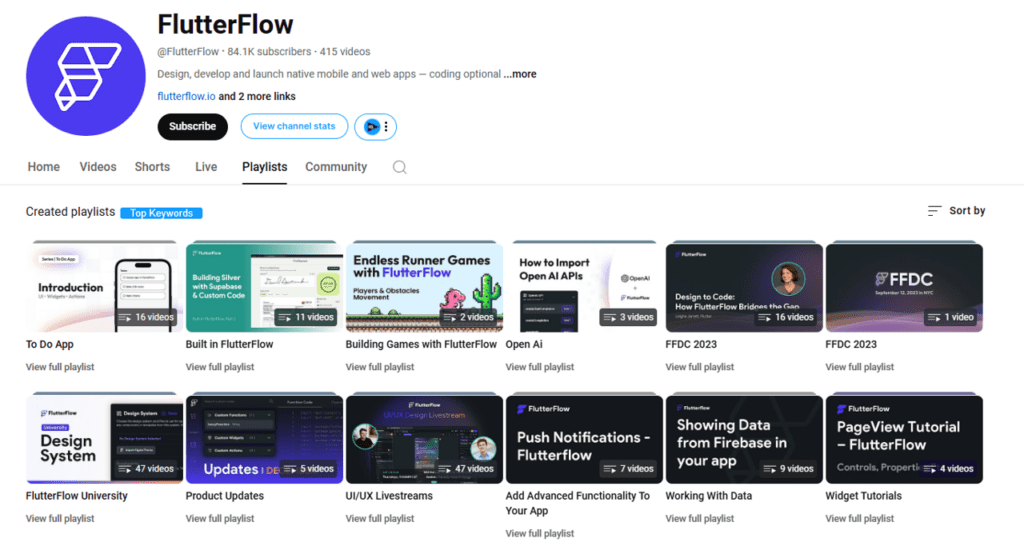The width and height of the screenshot is (1024, 542).
Task: Switch to the Home tab
Action: point(44,167)
